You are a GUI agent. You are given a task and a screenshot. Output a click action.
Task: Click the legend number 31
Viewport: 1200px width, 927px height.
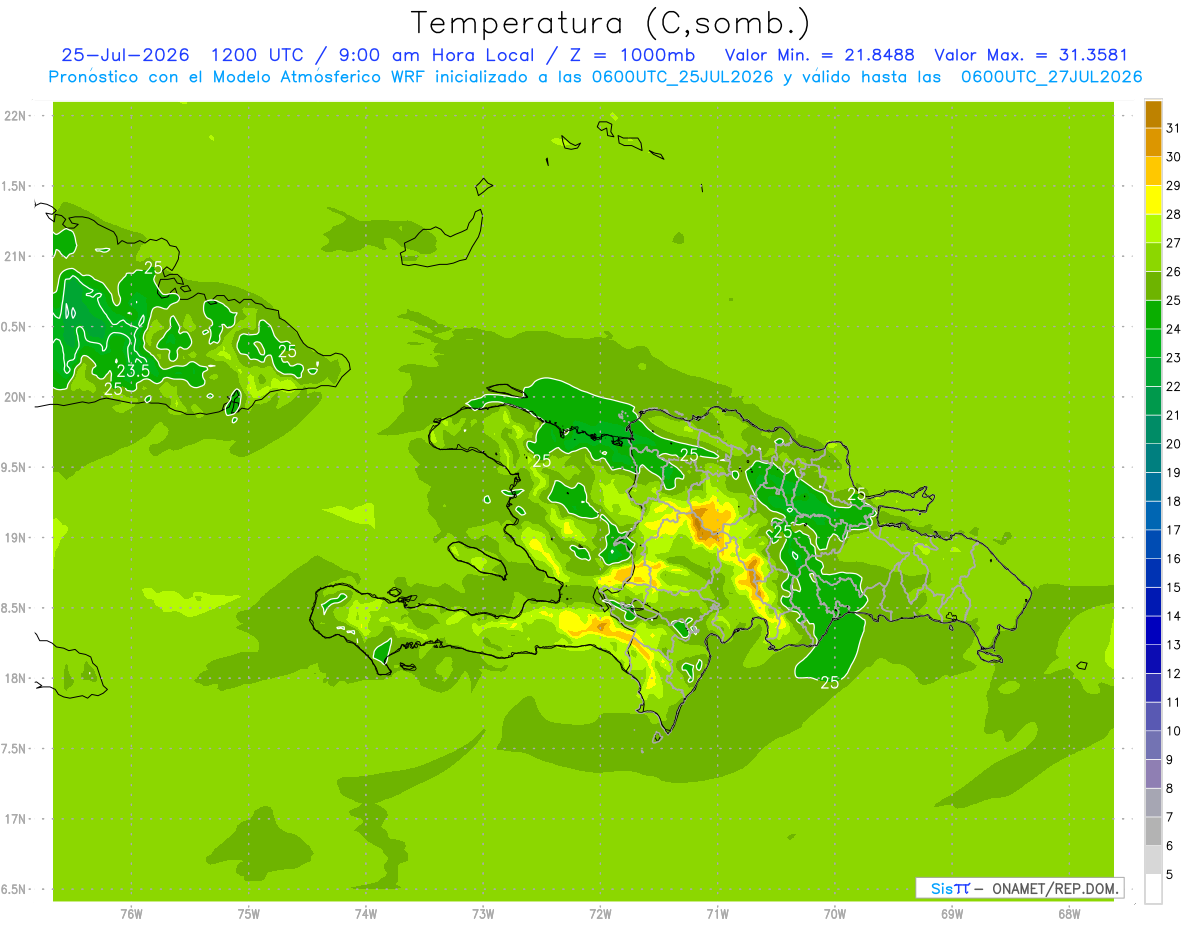coord(1173,127)
